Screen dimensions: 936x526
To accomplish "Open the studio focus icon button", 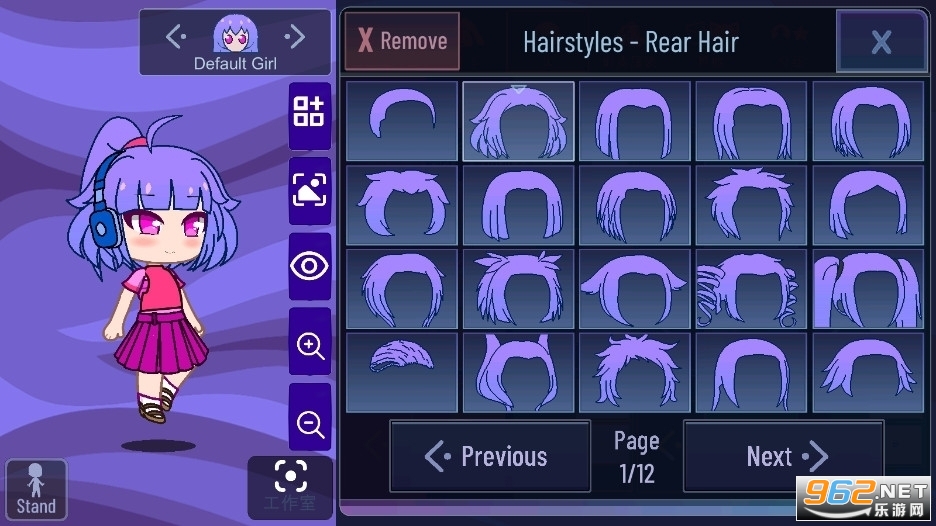I will (x=290, y=487).
